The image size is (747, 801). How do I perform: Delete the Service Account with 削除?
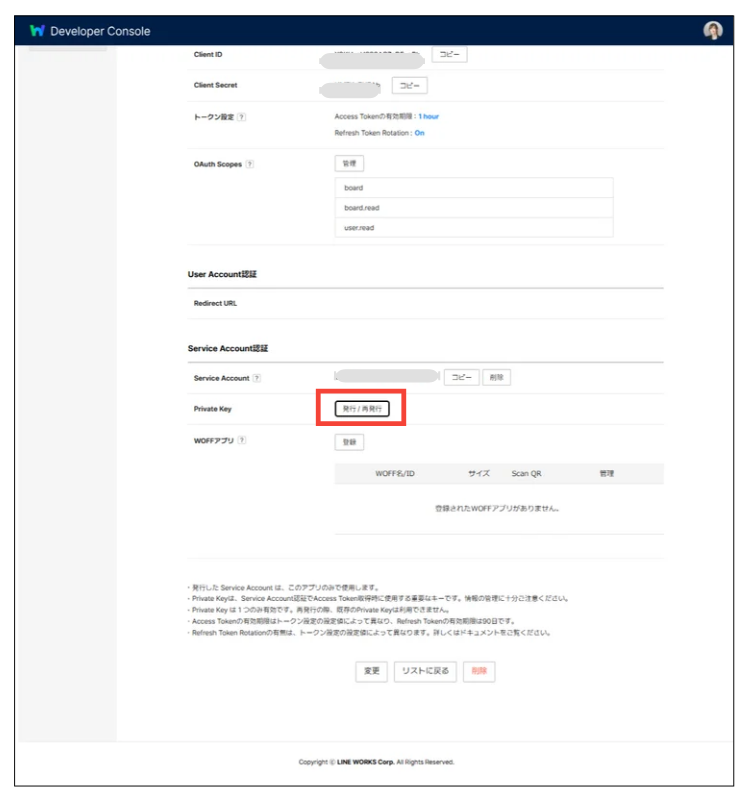497,377
